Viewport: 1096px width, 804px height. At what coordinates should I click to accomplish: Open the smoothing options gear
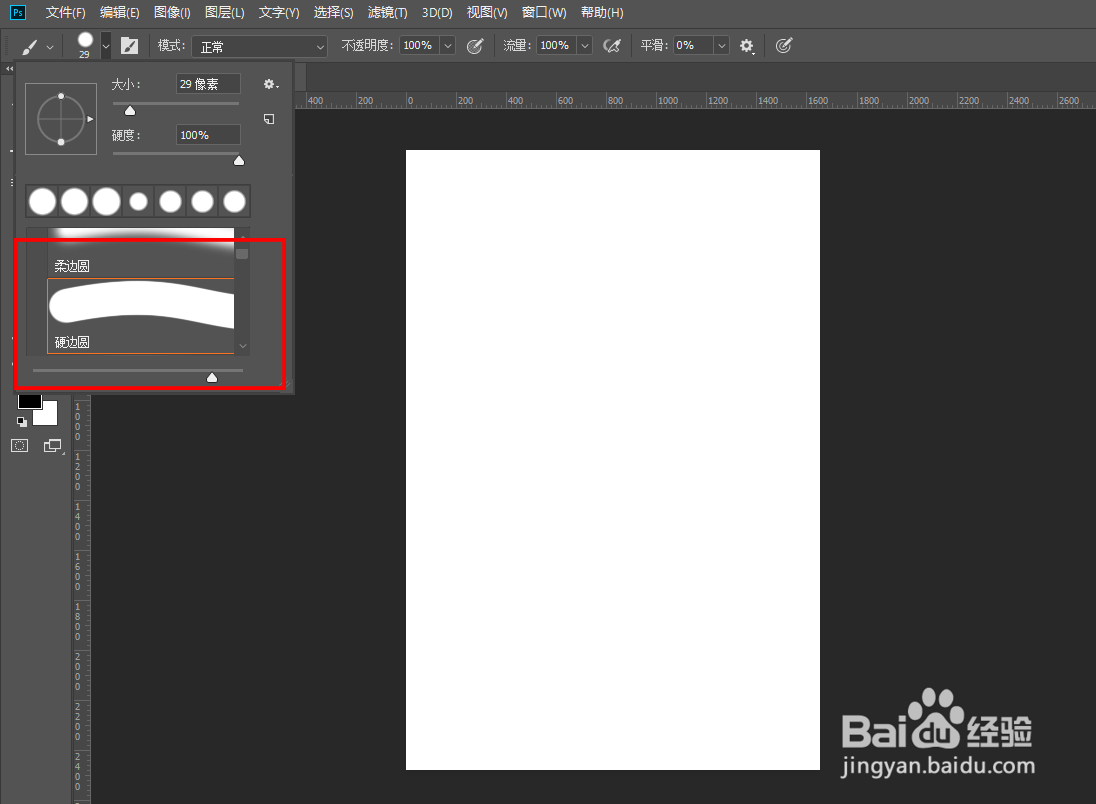pos(747,46)
